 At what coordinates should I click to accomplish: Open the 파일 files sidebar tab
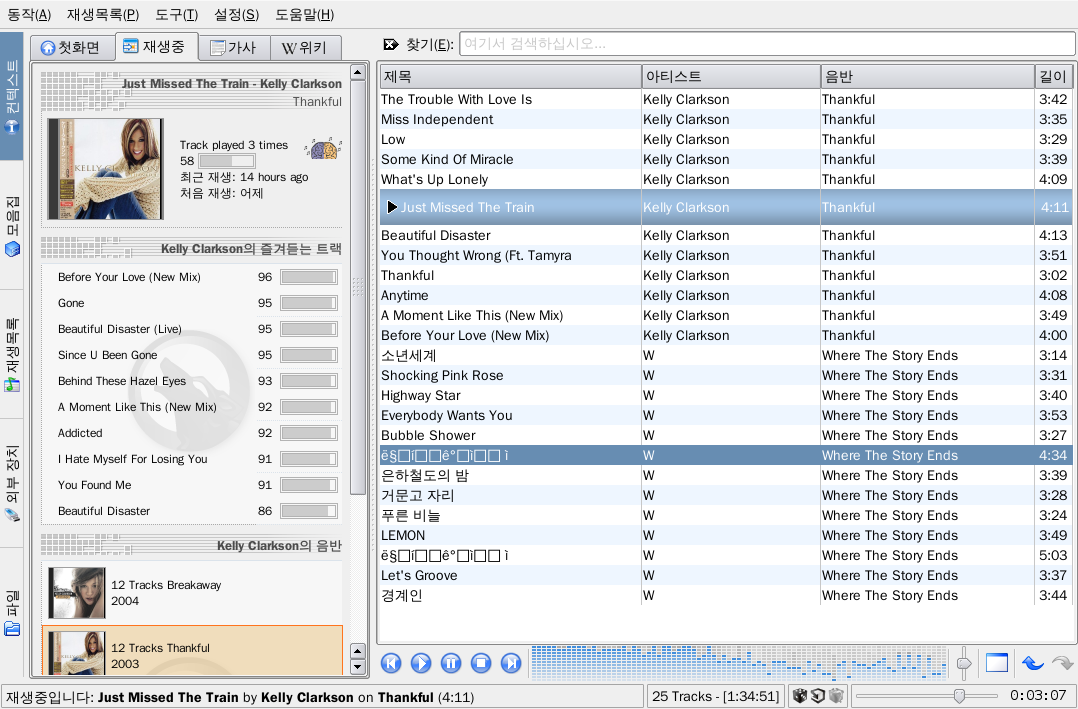click(x=12, y=613)
